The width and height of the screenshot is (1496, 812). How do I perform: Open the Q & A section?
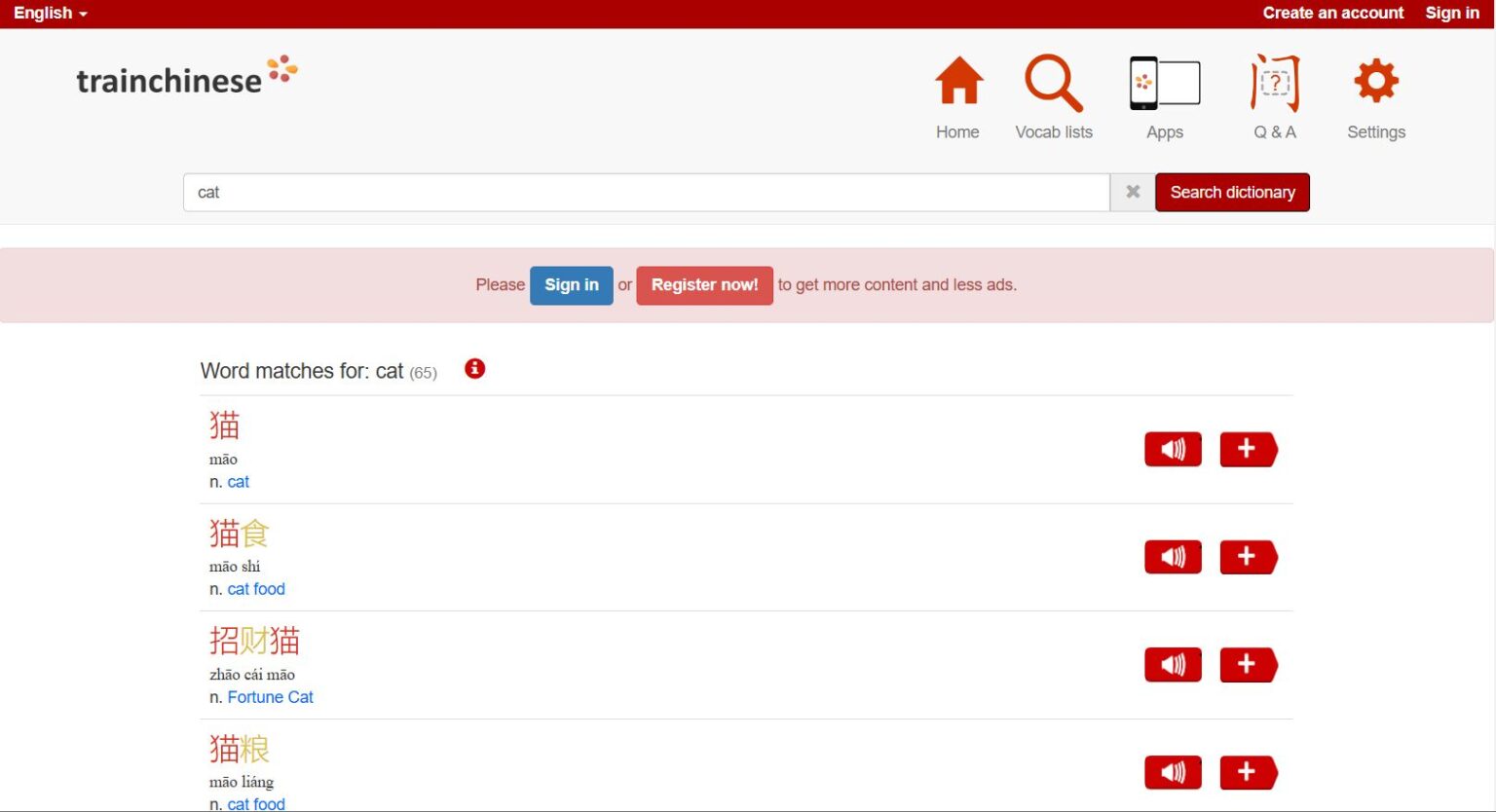(x=1274, y=85)
